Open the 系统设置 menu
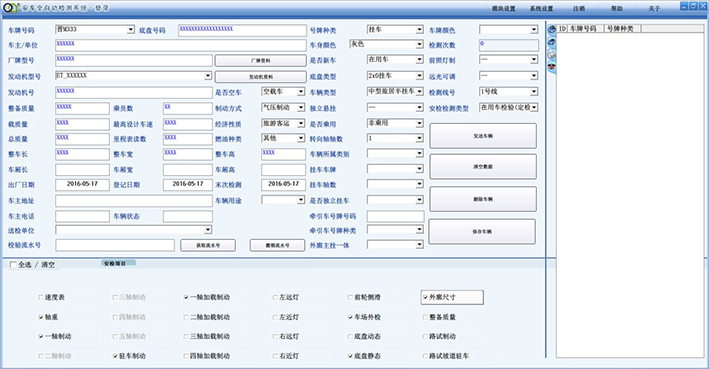Viewport: 709px width, 369px height. coord(542,9)
